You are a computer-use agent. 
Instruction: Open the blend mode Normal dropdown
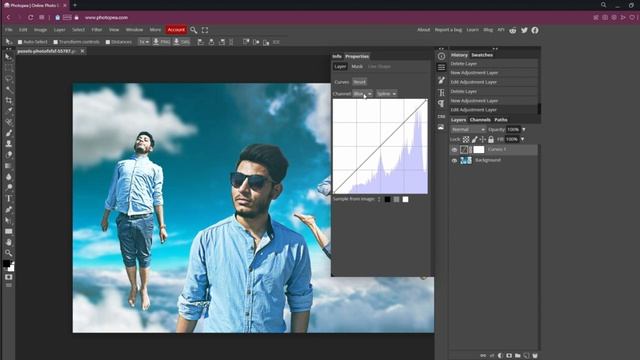click(x=468, y=129)
